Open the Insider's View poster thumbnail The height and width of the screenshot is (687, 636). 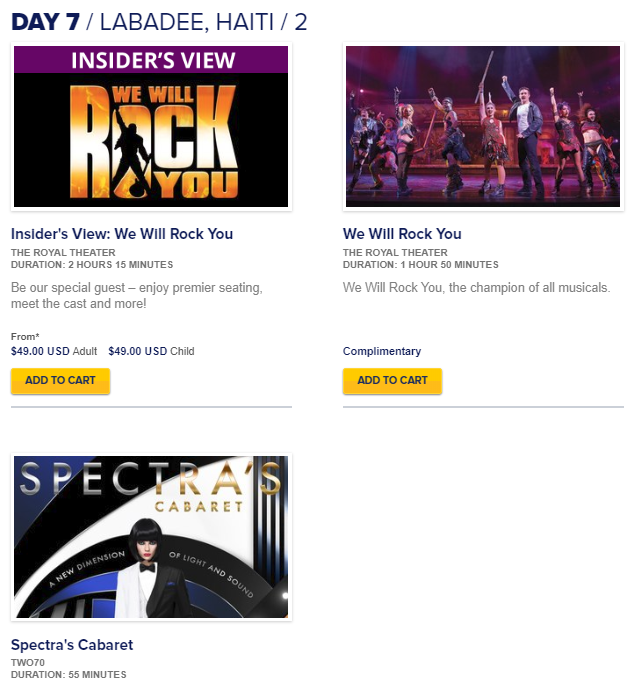click(151, 127)
